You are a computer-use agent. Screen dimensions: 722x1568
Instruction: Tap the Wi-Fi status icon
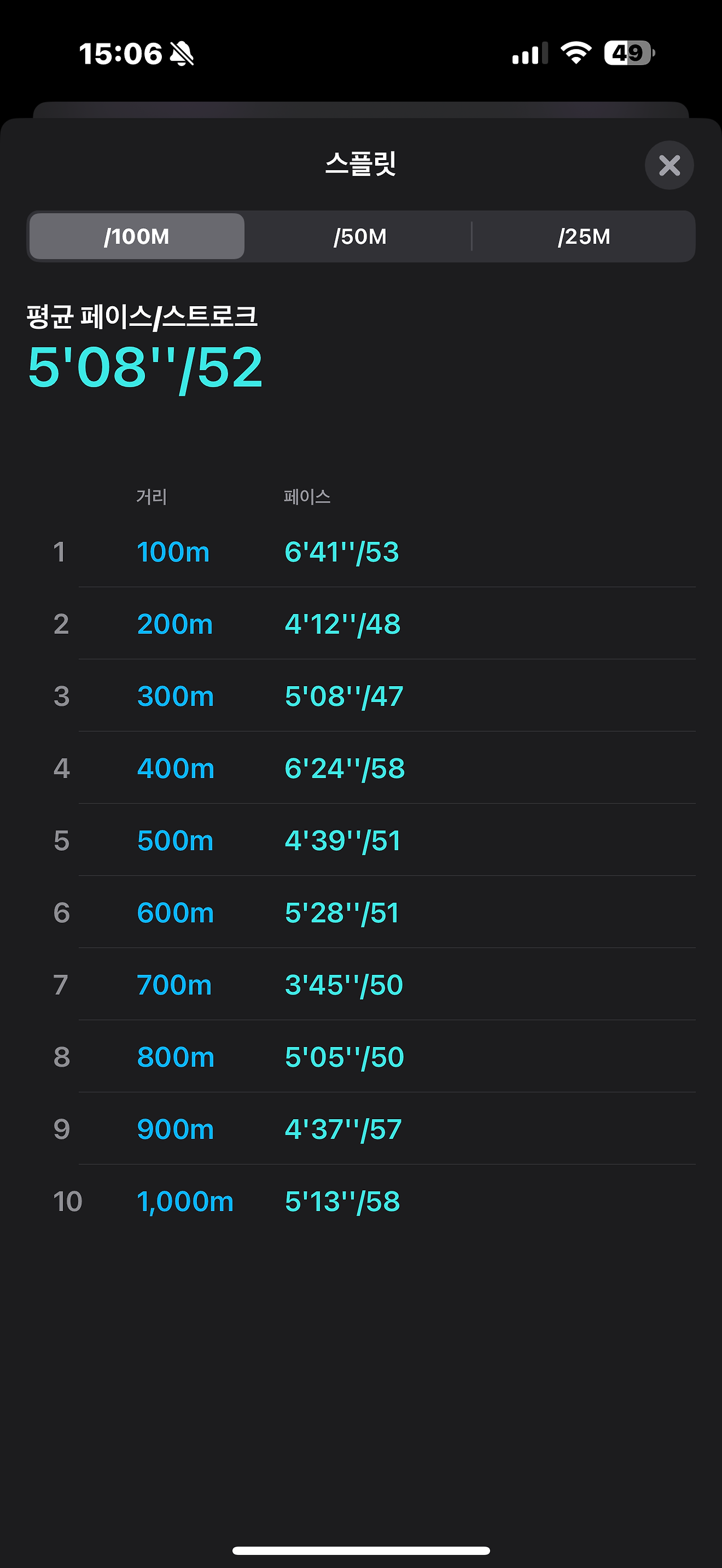(576, 53)
